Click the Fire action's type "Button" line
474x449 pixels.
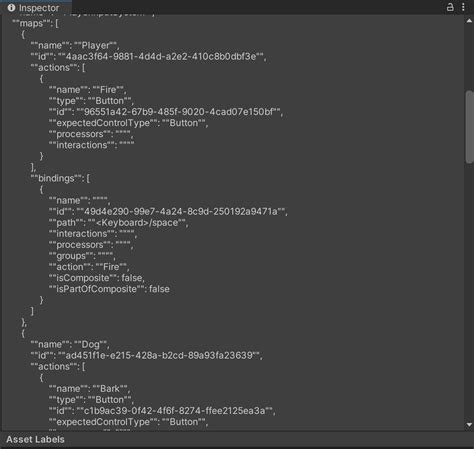pyautogui.click(x=91, y=101)
